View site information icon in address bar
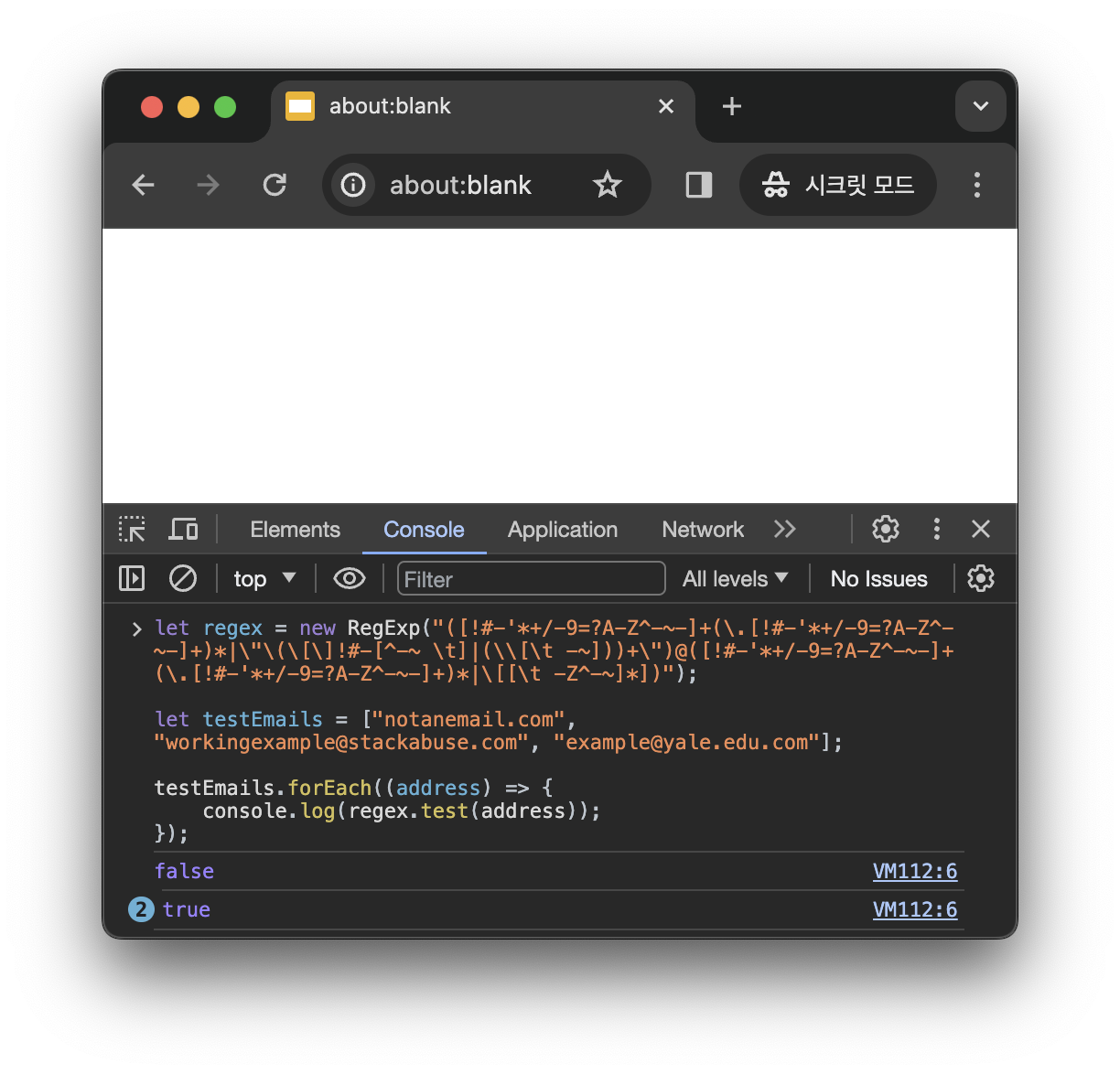1120x1074 pixels. [353, 186]
